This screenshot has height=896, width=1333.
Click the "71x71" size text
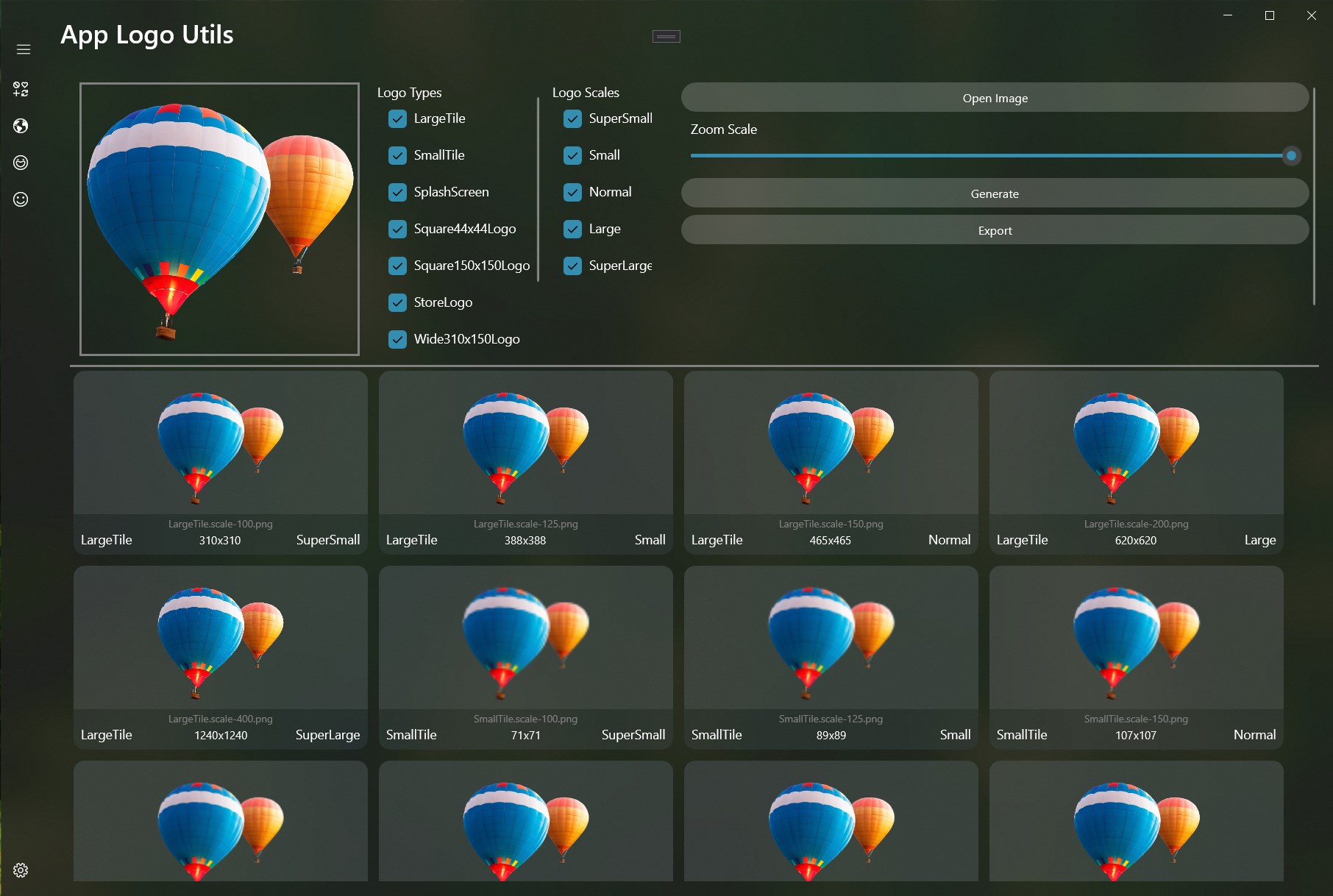[x=526, y=735]
